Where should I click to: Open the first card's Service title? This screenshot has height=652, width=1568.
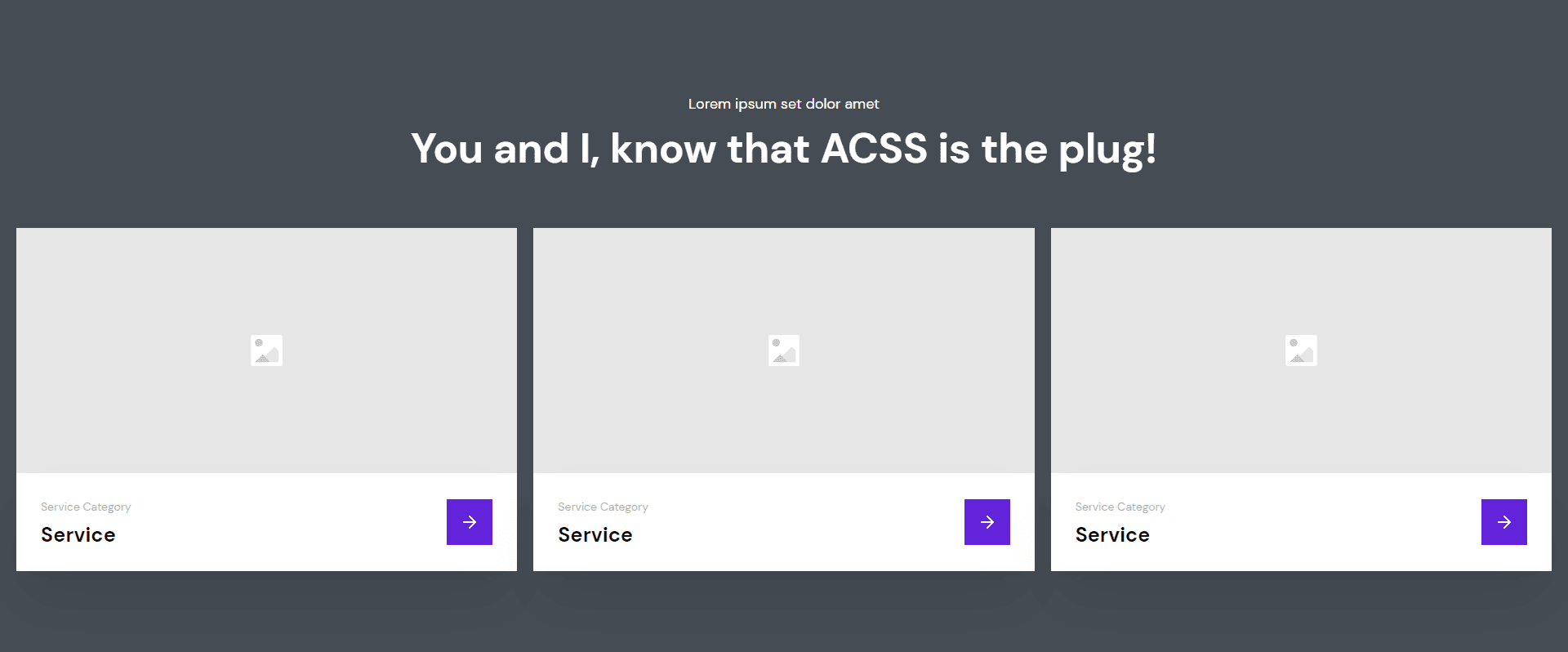pos(78,534)
